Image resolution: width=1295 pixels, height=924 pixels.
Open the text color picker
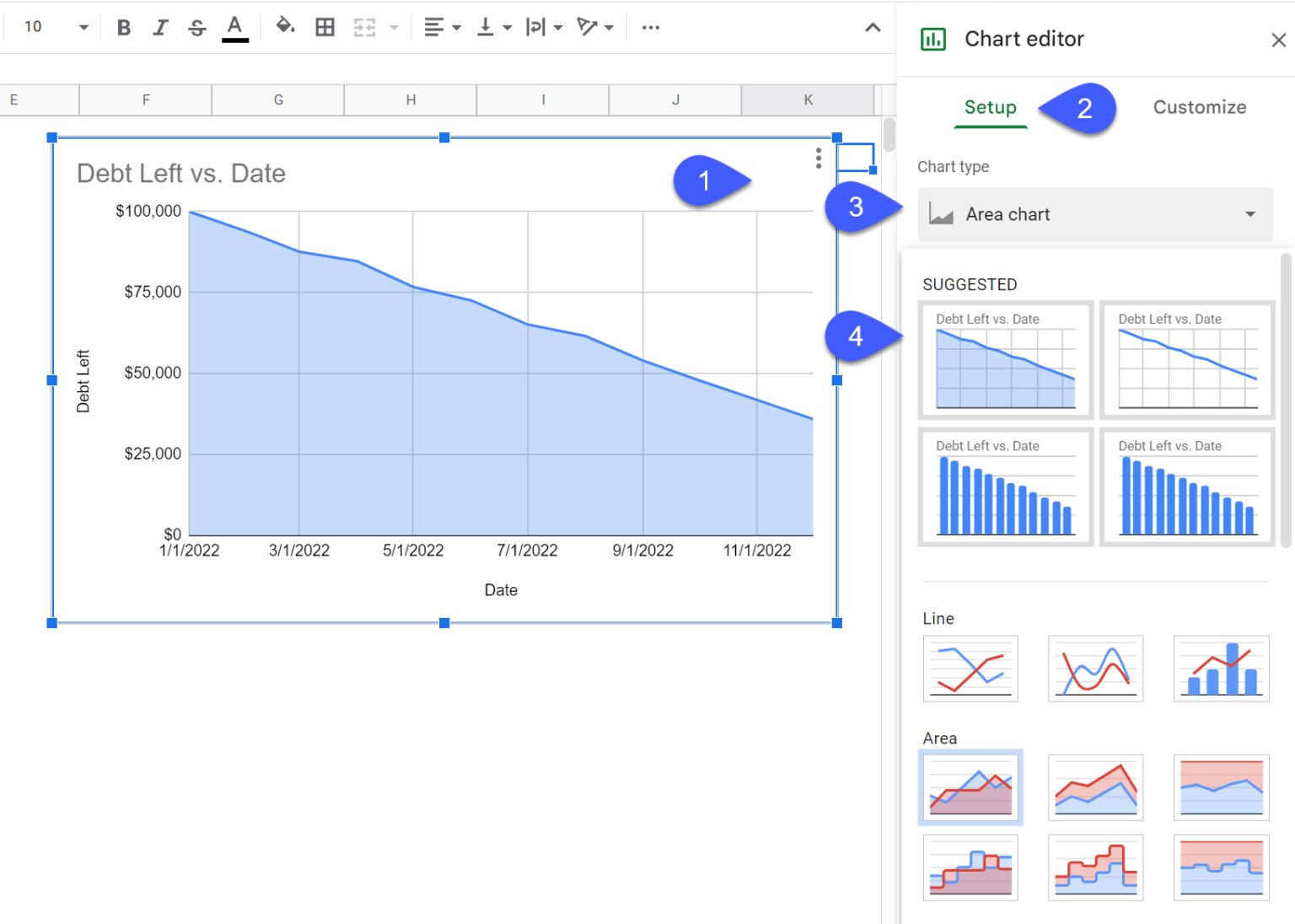click(235, 26)
